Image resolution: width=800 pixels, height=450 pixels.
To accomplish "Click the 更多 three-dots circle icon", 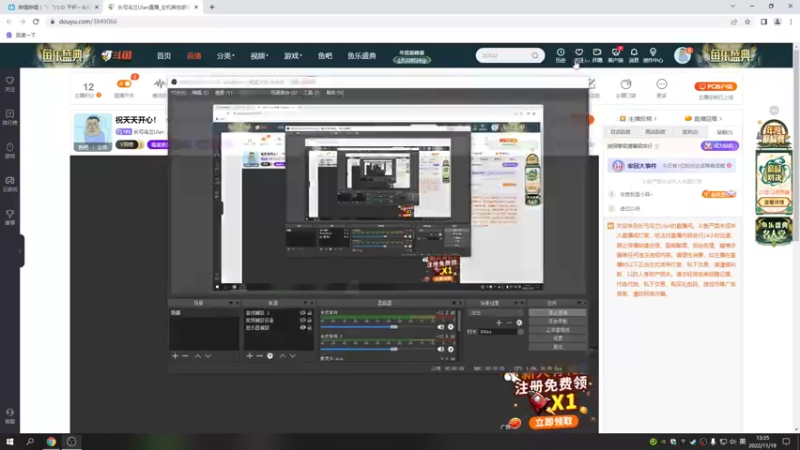I will (662, 84).
